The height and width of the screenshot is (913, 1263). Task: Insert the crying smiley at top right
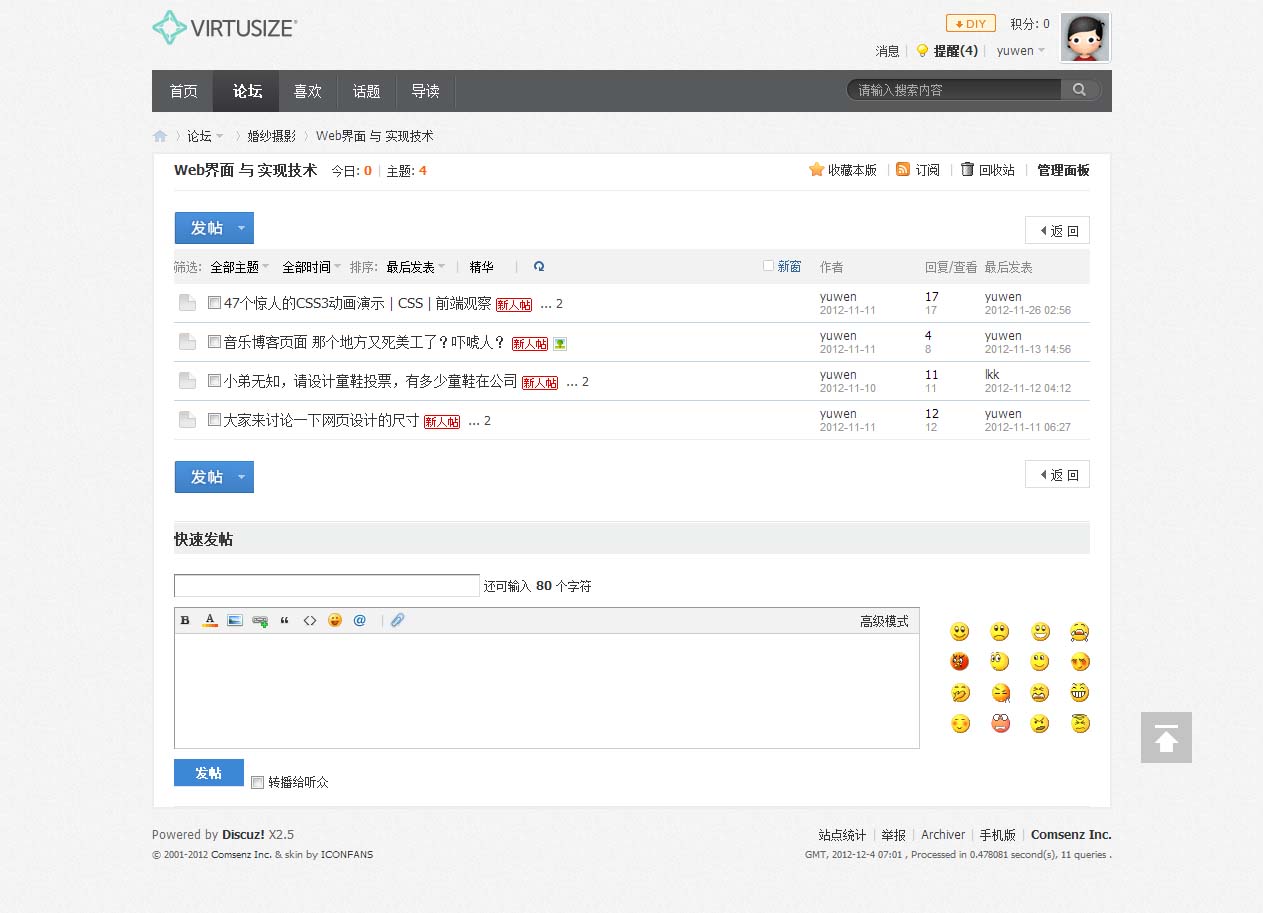1079,632
